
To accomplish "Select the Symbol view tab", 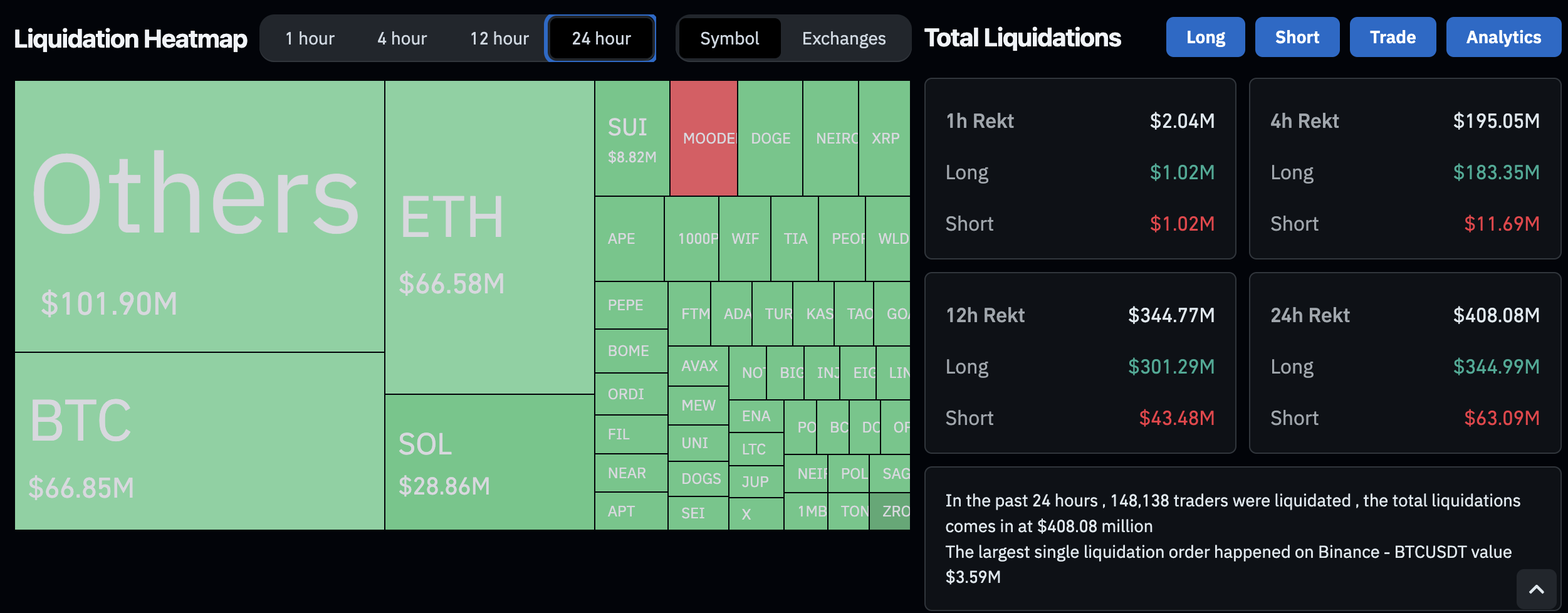I will click(x=729, y=39).
